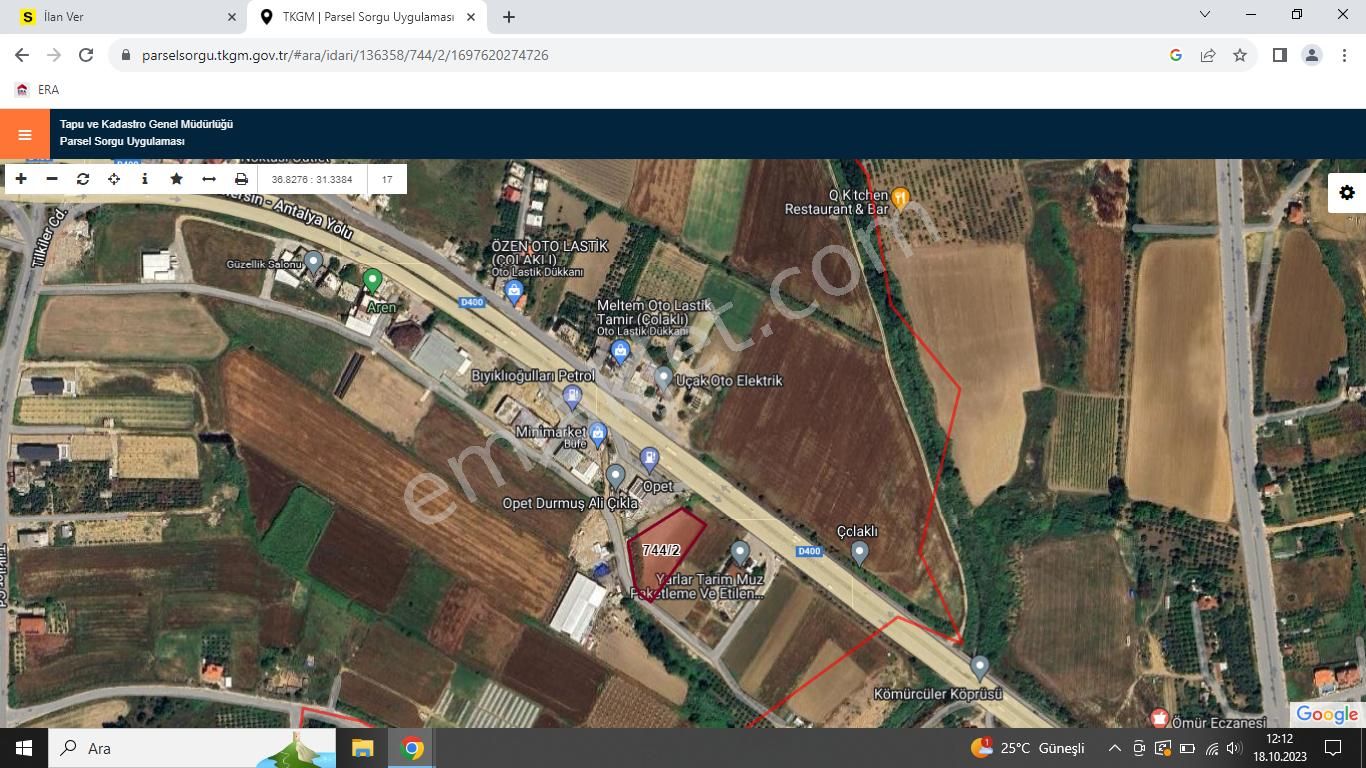Screen dimensions: 1366x768
Task: Read the coordinates 36.8276 : 31.3384 field
Action: [x=312, y=180]
